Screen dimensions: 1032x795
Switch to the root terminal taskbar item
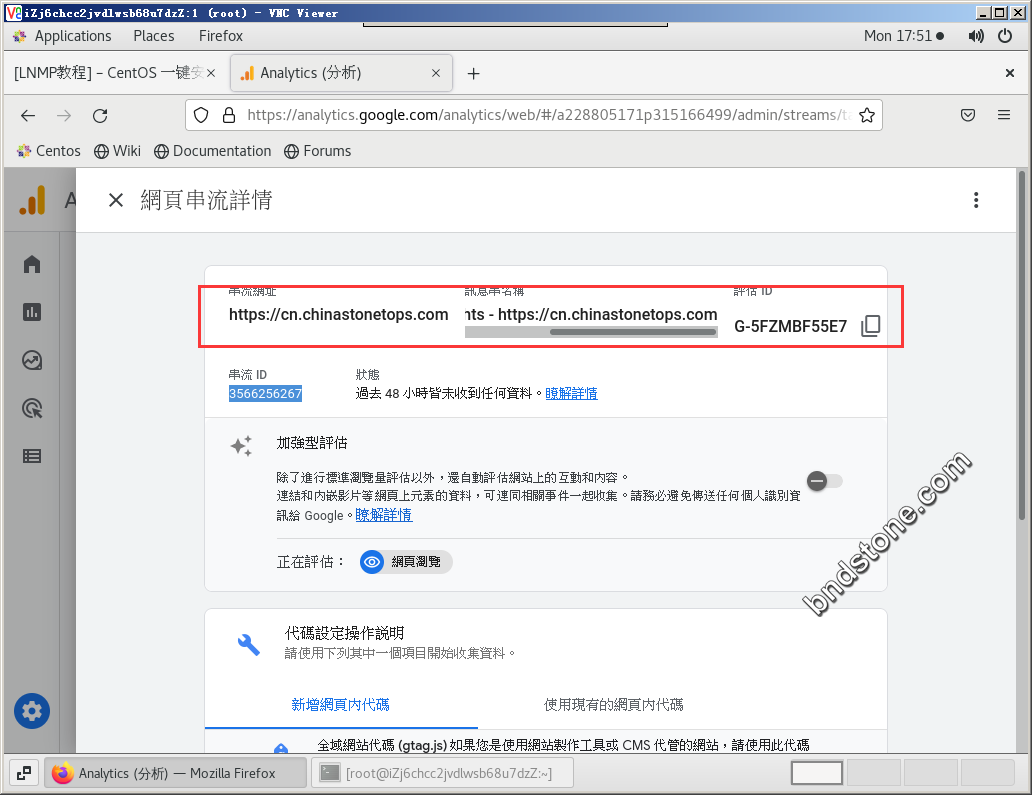pos(442,773)
